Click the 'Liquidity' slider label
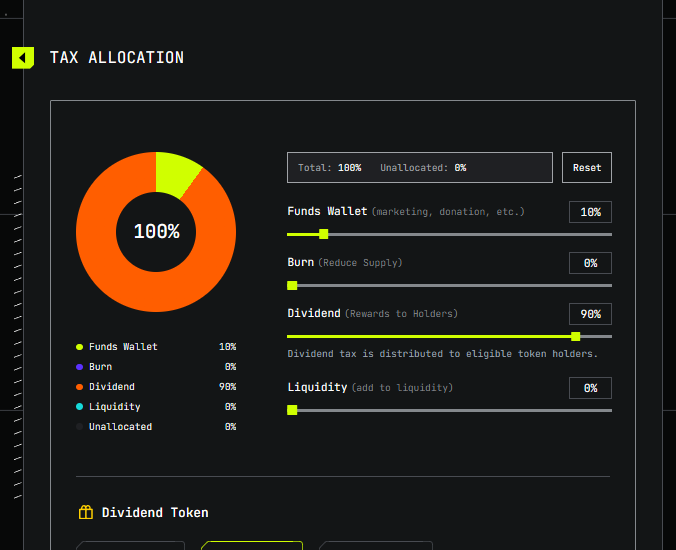Viewport: 676px width, 550px height. tap(317, 387)
